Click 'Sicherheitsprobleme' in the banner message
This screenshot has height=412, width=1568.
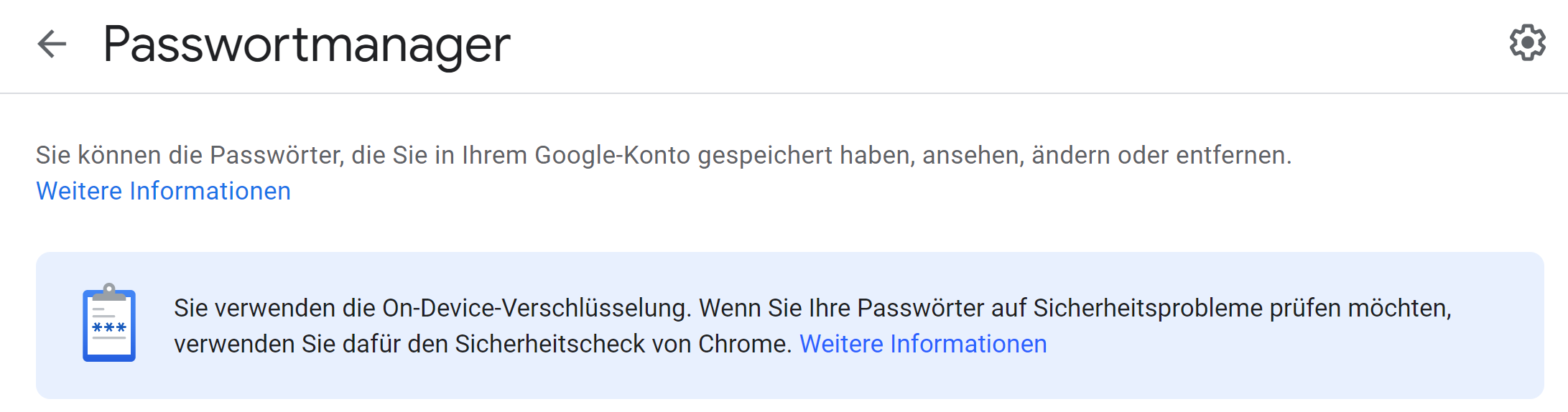tap(1148, 308)
